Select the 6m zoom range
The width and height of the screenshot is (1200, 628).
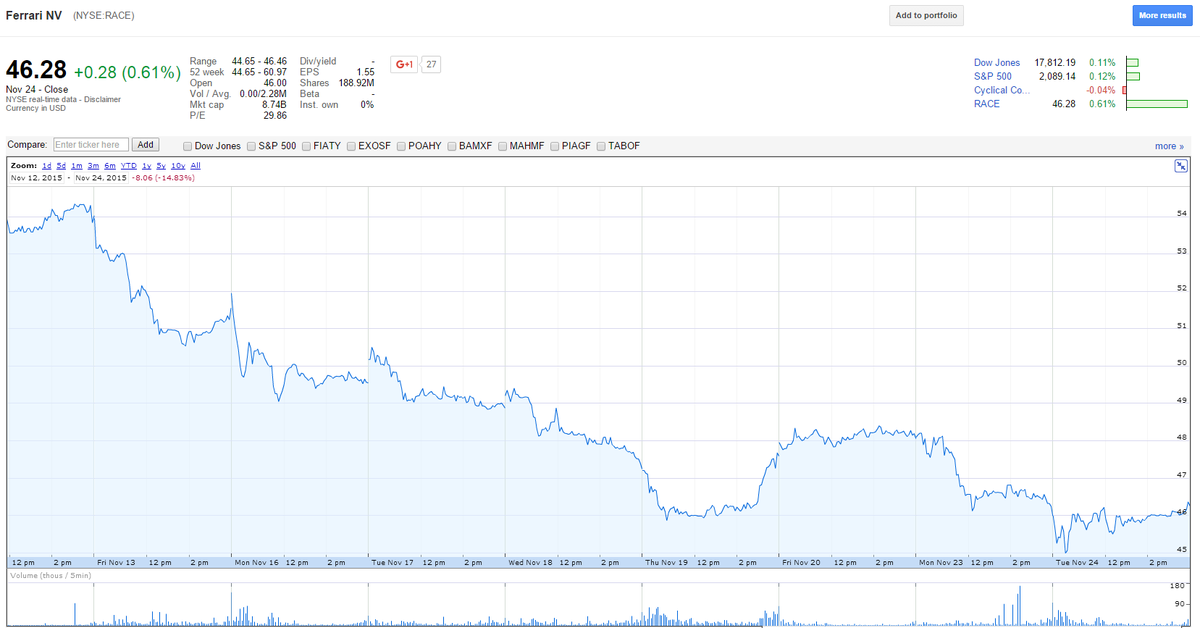(110, 165)
